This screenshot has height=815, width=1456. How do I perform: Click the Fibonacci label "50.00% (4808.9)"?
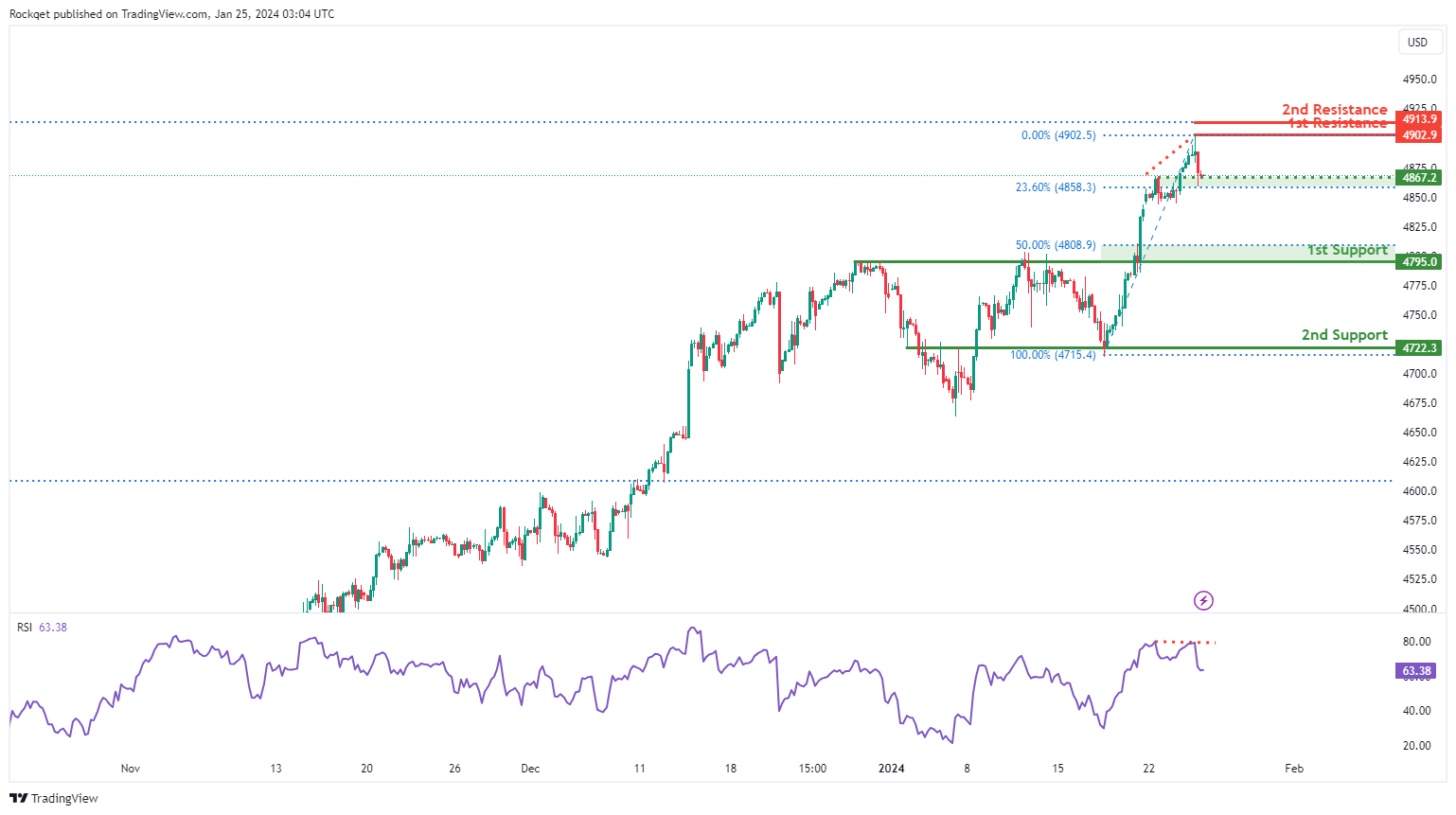coord(1056,245)
